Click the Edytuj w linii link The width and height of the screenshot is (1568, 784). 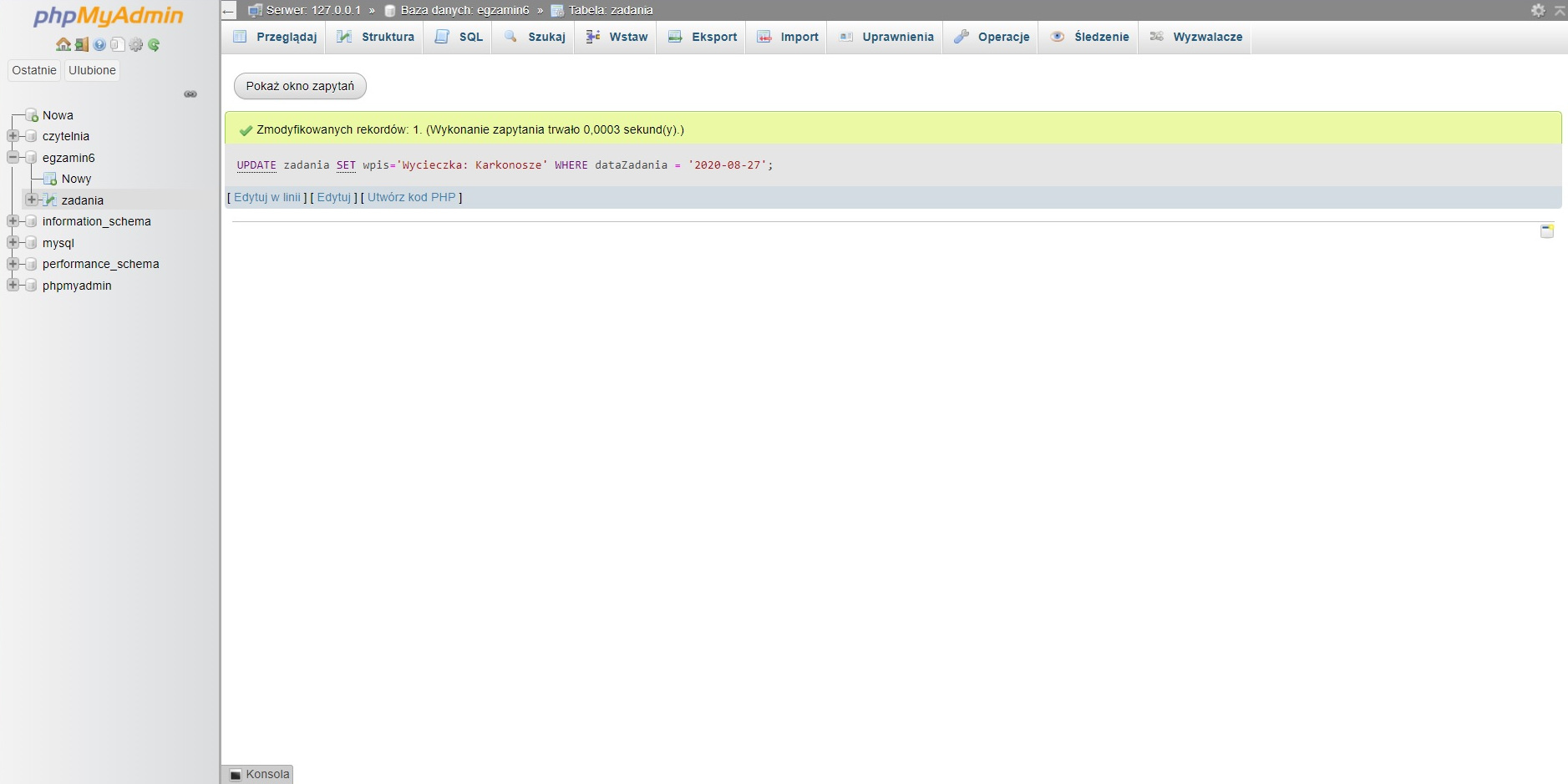(x=266, y=198)
